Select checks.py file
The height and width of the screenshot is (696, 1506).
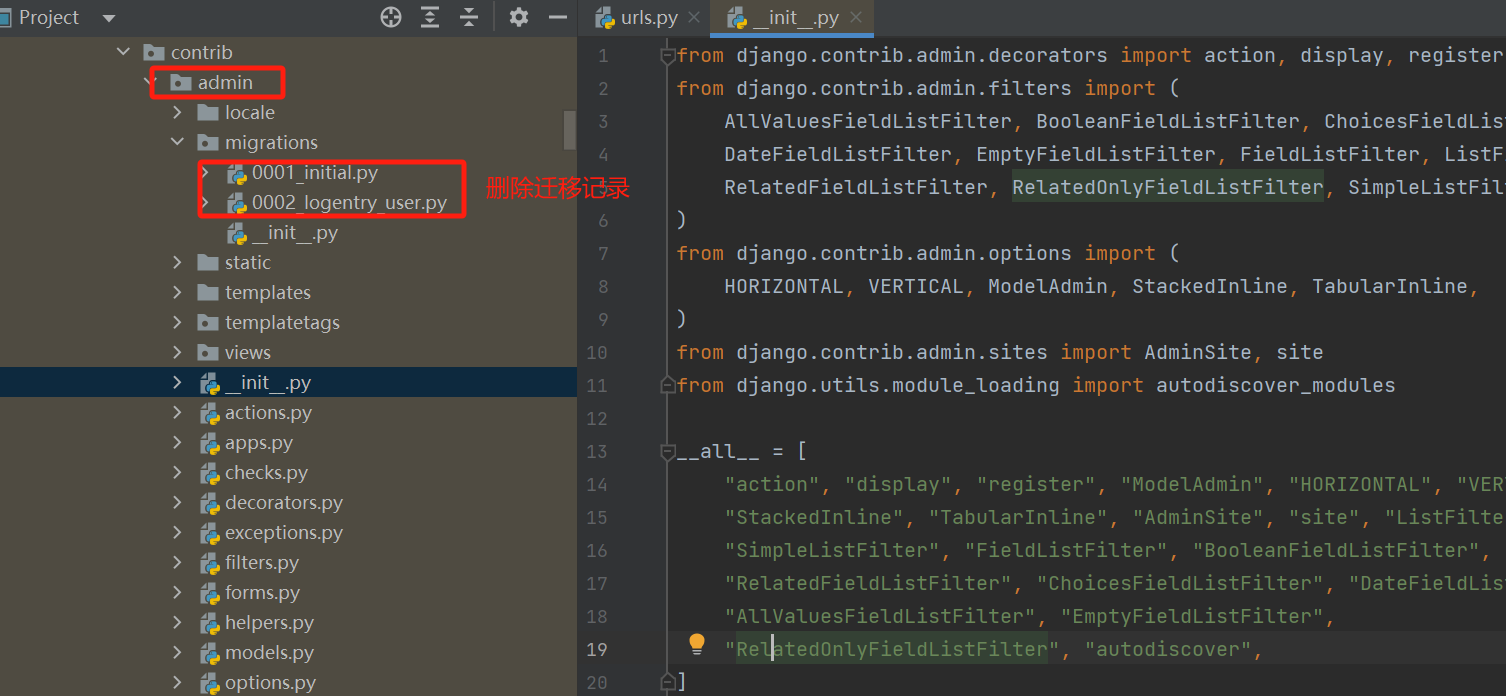click(x=266, y=472)
